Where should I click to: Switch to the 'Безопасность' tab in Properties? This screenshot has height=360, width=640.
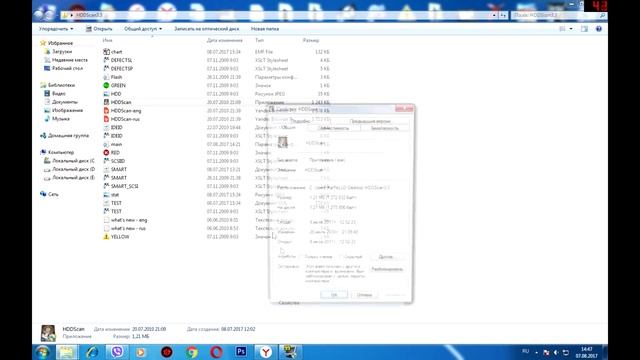384,128
